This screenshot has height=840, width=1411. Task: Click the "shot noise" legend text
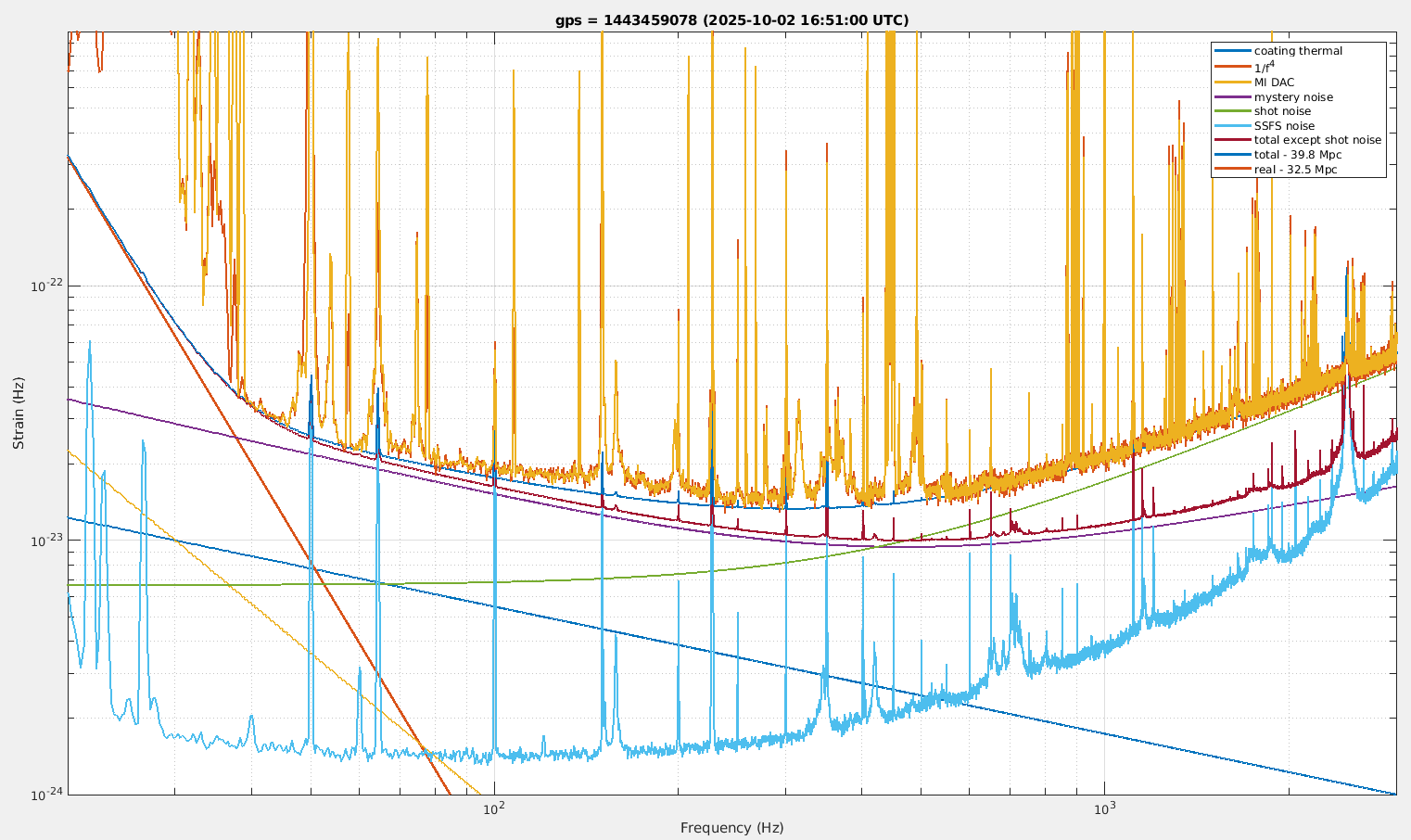(x=1282, y=111)
